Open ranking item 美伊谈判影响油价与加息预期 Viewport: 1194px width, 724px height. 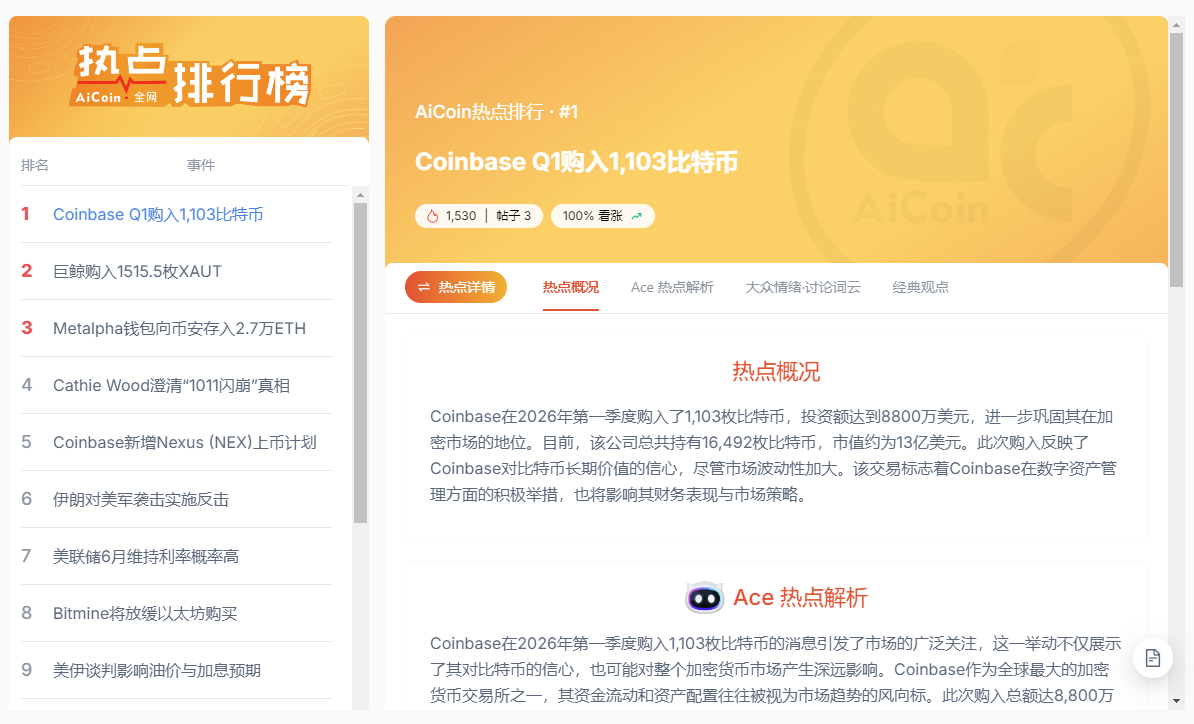(x=177, y=671)
